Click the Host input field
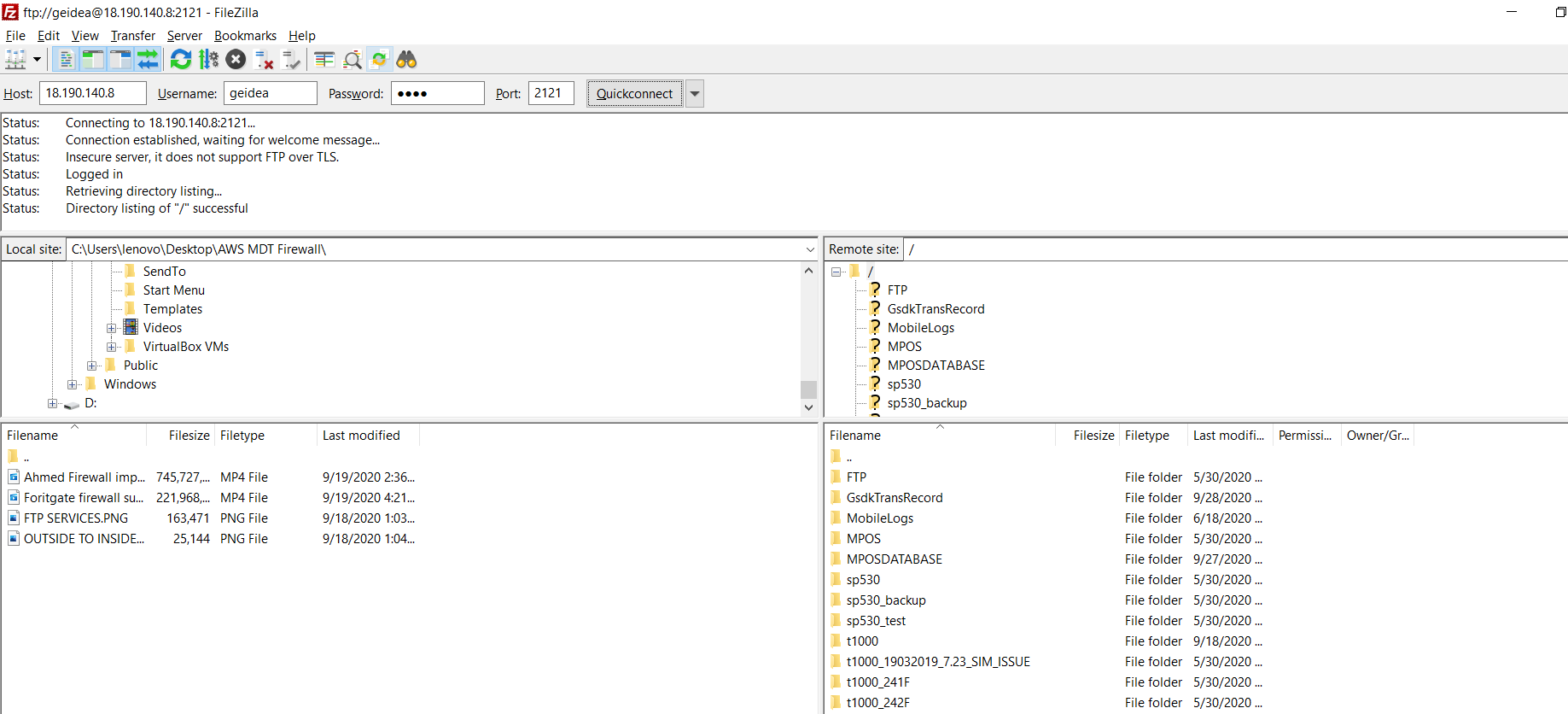1568x714 pixels. tap(93, 93)
